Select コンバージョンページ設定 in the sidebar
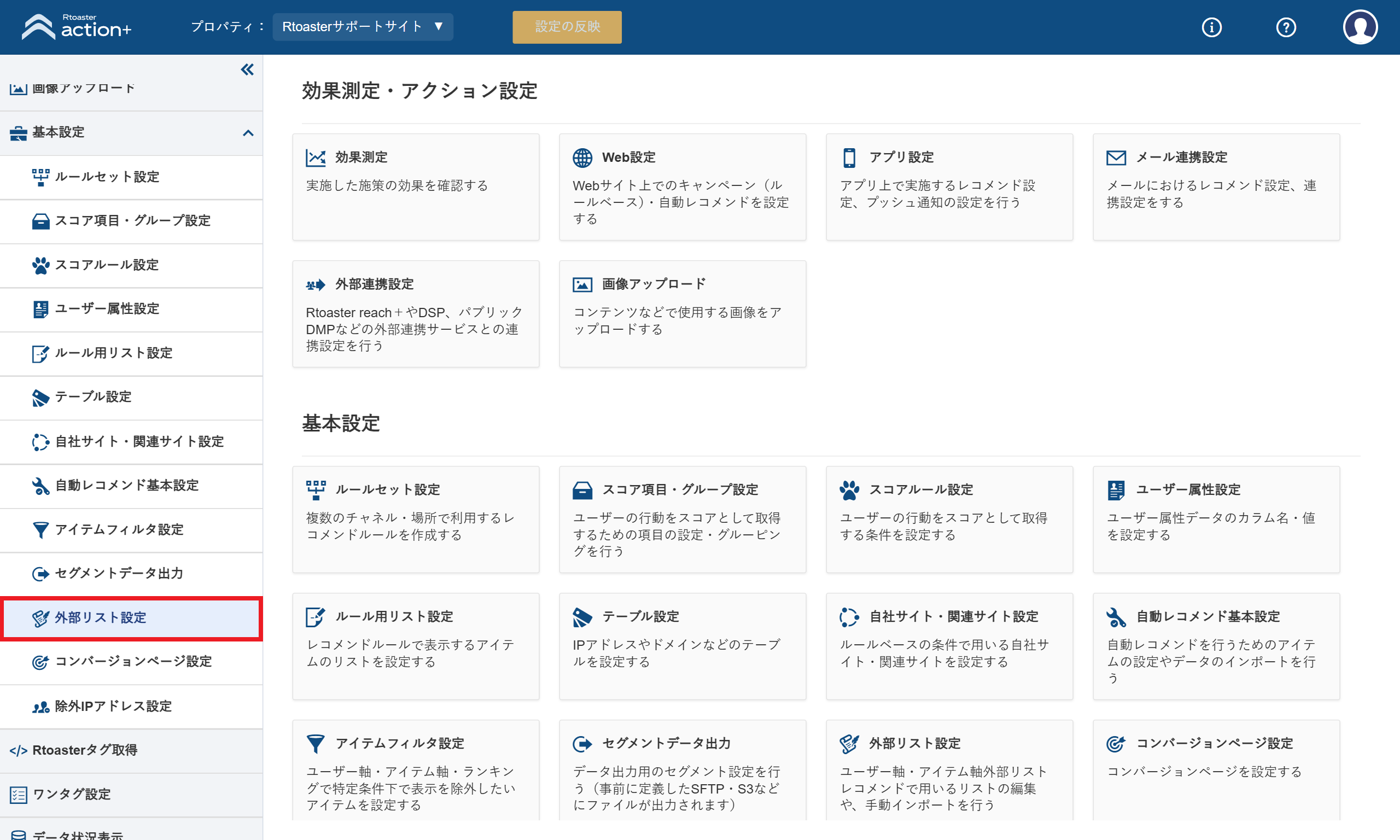 point(131,662)
